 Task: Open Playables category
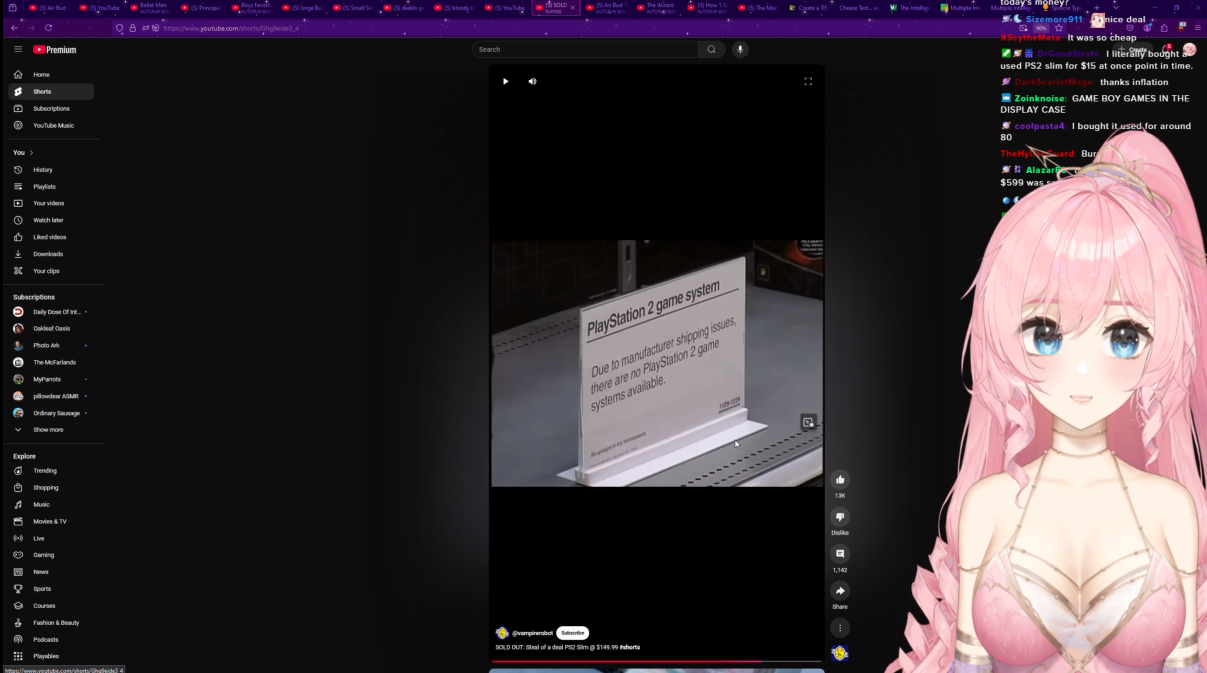tap(51, 657)
